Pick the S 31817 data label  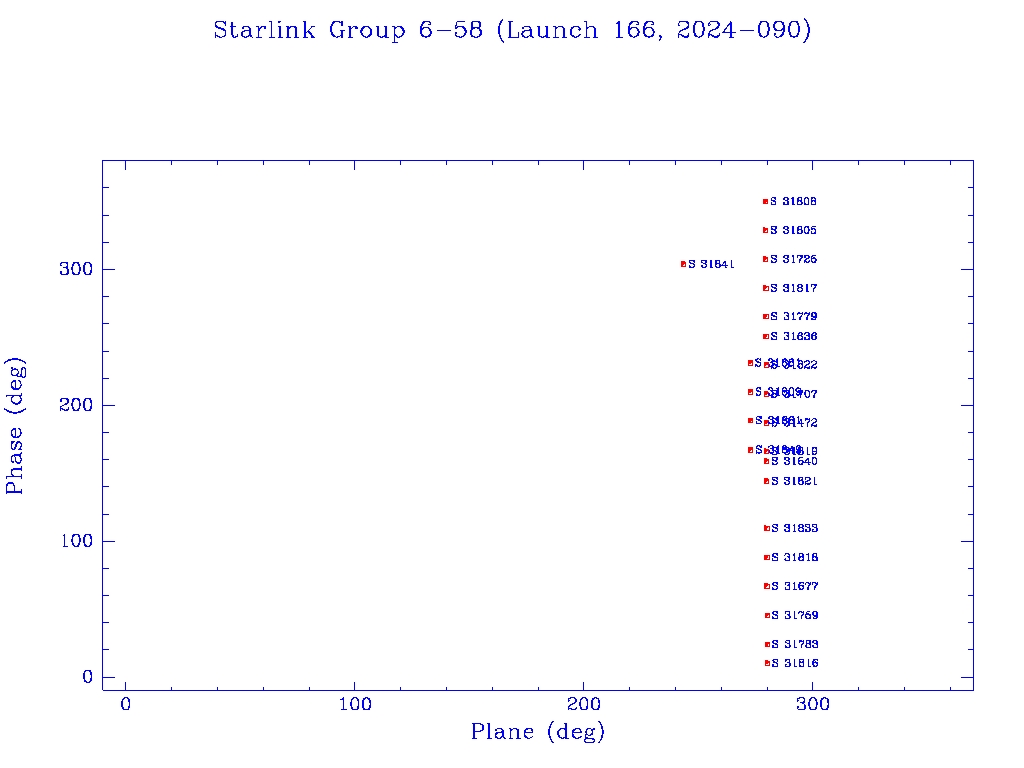tap(793, 288)
